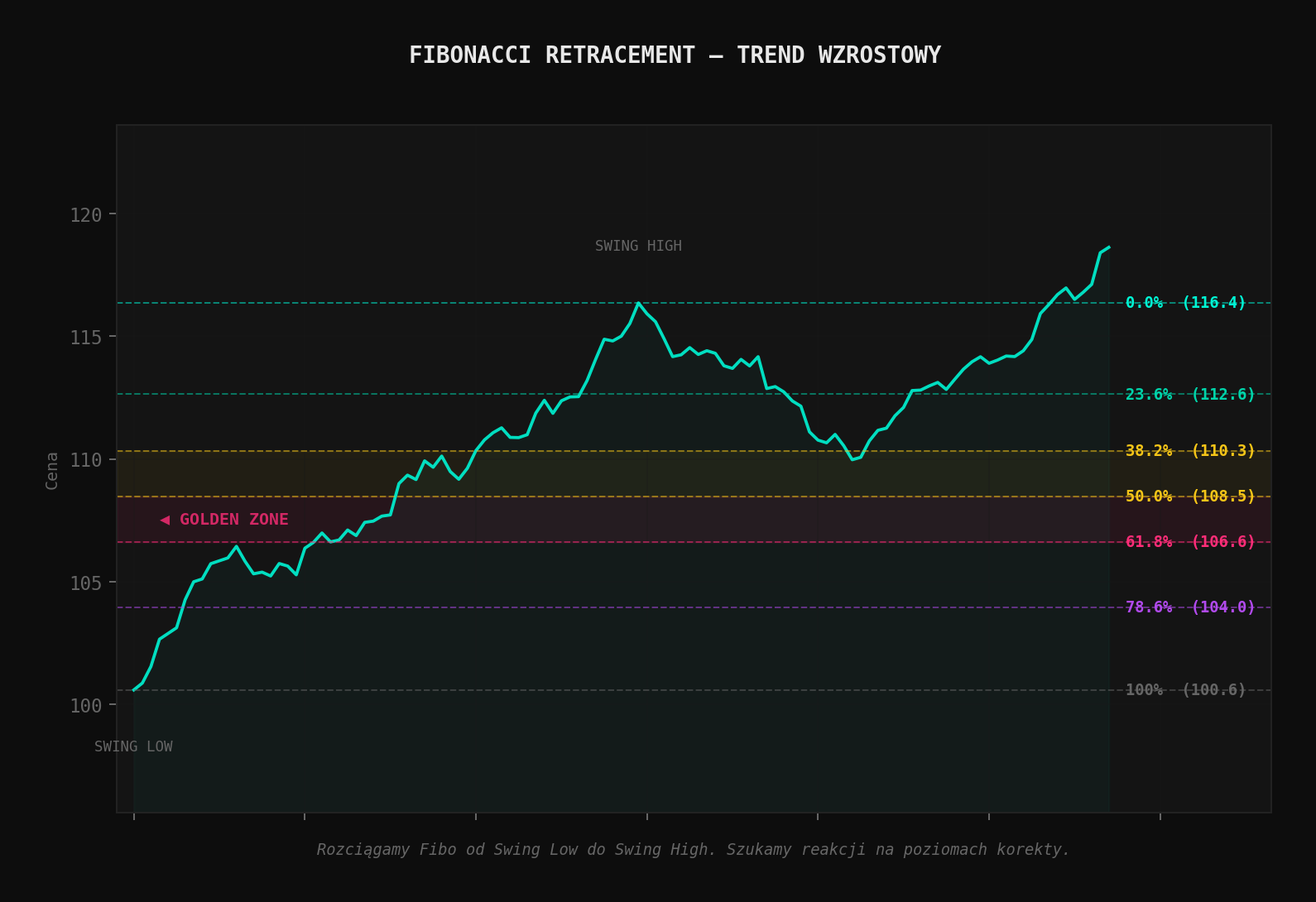1316x902 pixels.
Task: Click the '0.0% (116.4)' Fibonacci level label
Action: pyautogui.click(x=1185, y=303)
